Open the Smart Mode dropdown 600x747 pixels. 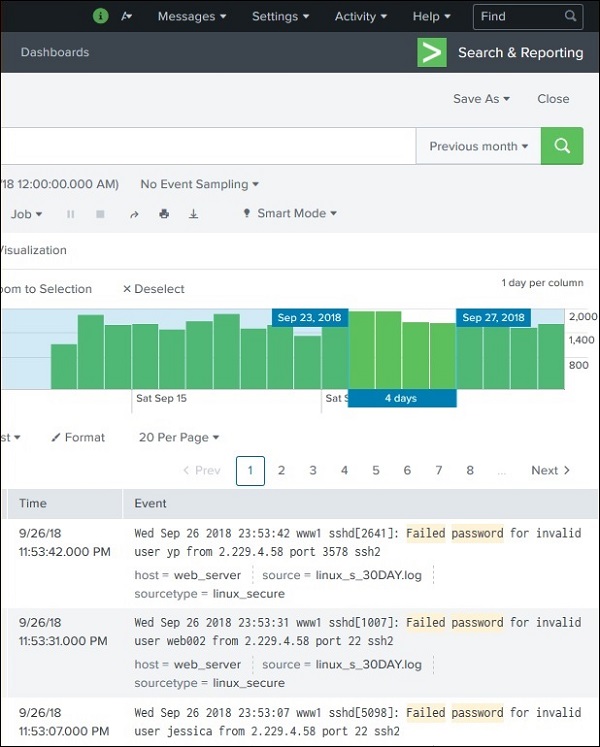point(290,213)
